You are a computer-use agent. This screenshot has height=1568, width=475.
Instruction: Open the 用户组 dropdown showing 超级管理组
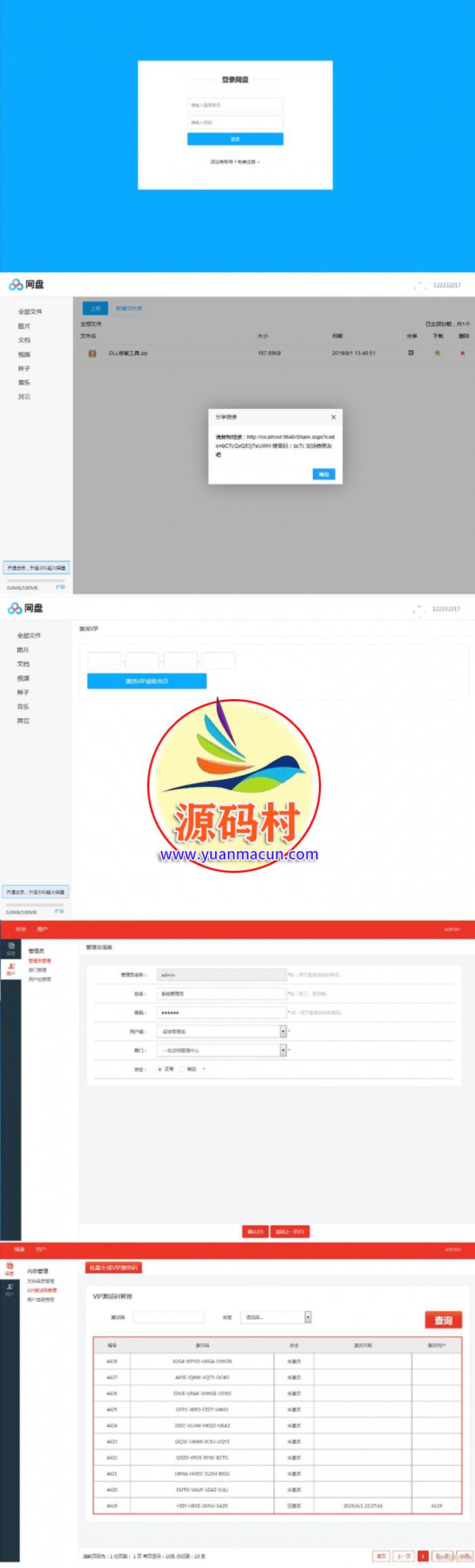click(x=283, y=1031)
